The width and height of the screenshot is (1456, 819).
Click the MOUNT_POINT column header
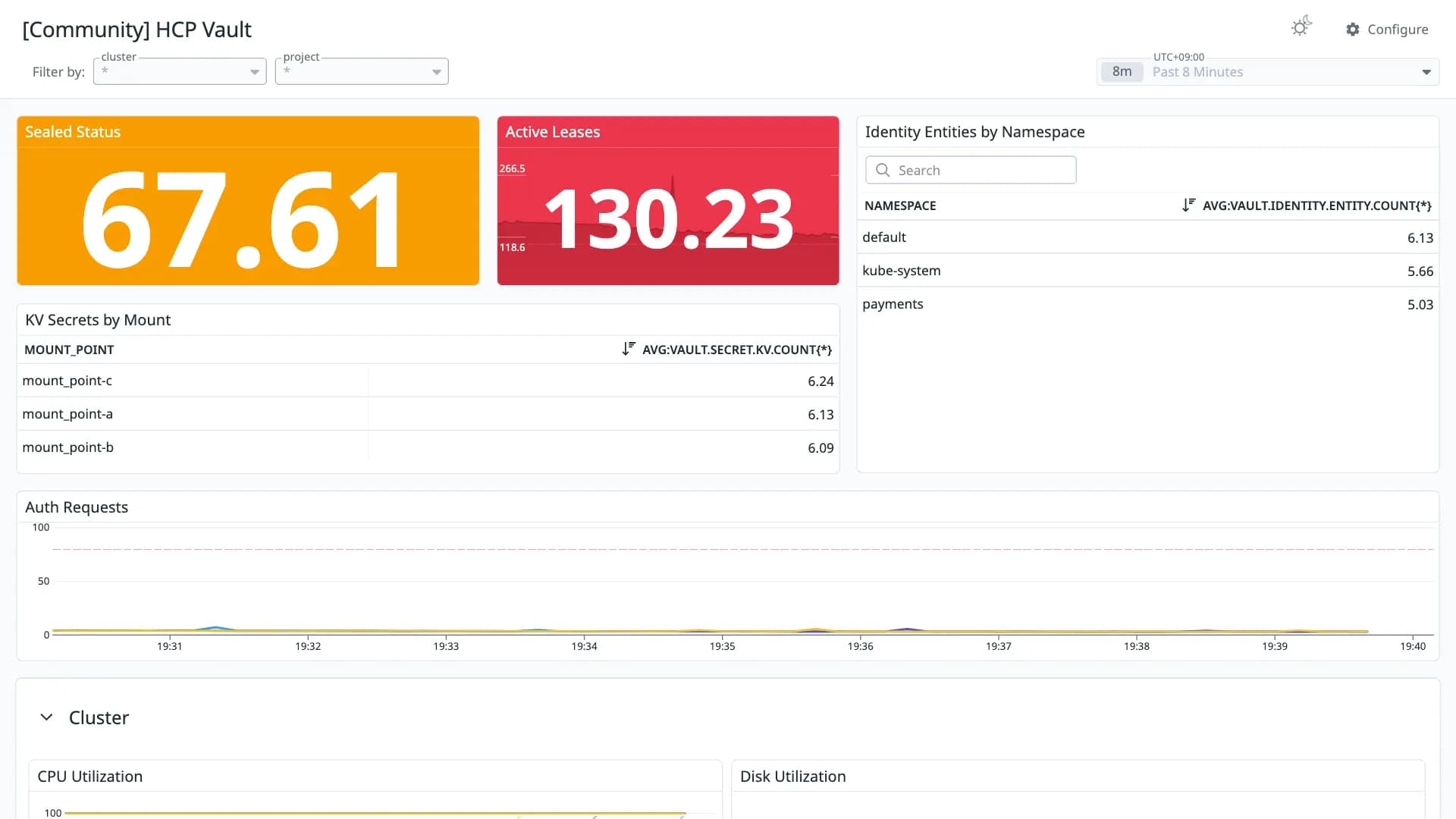coord(69,350)
